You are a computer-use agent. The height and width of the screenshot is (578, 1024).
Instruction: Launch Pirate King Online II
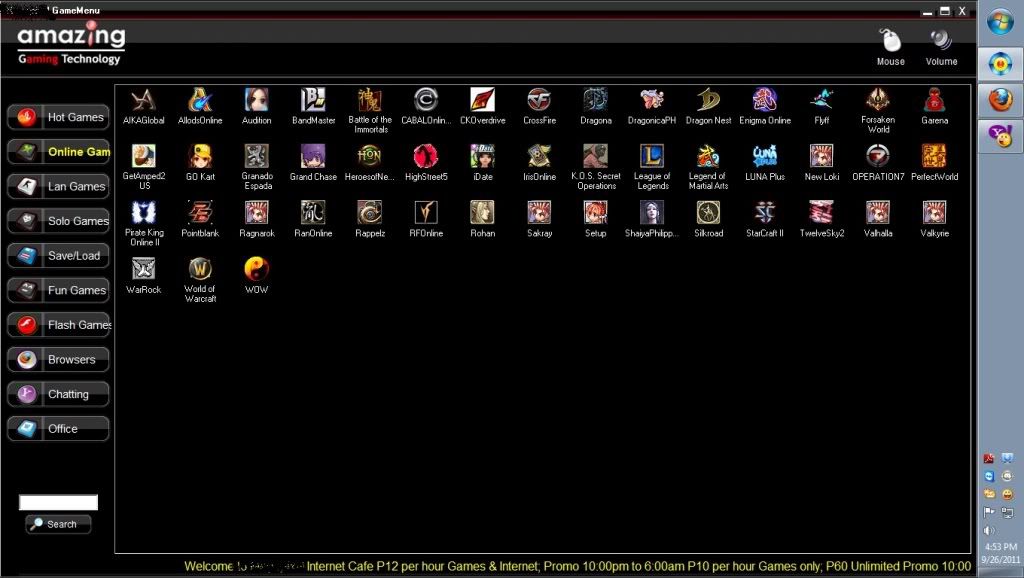[x=143, y=213]
